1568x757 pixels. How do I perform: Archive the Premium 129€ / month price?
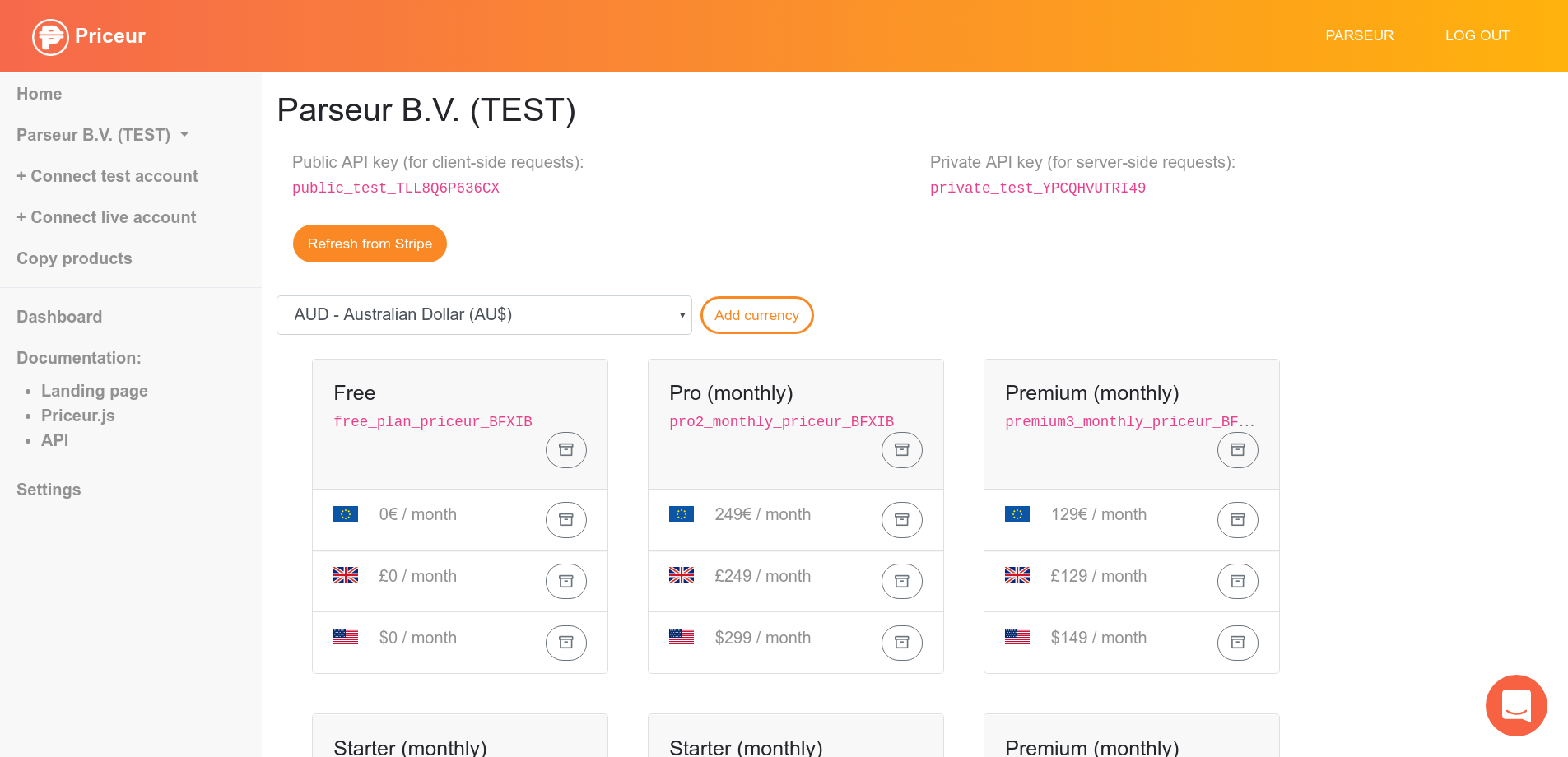tap(1238, 520)
